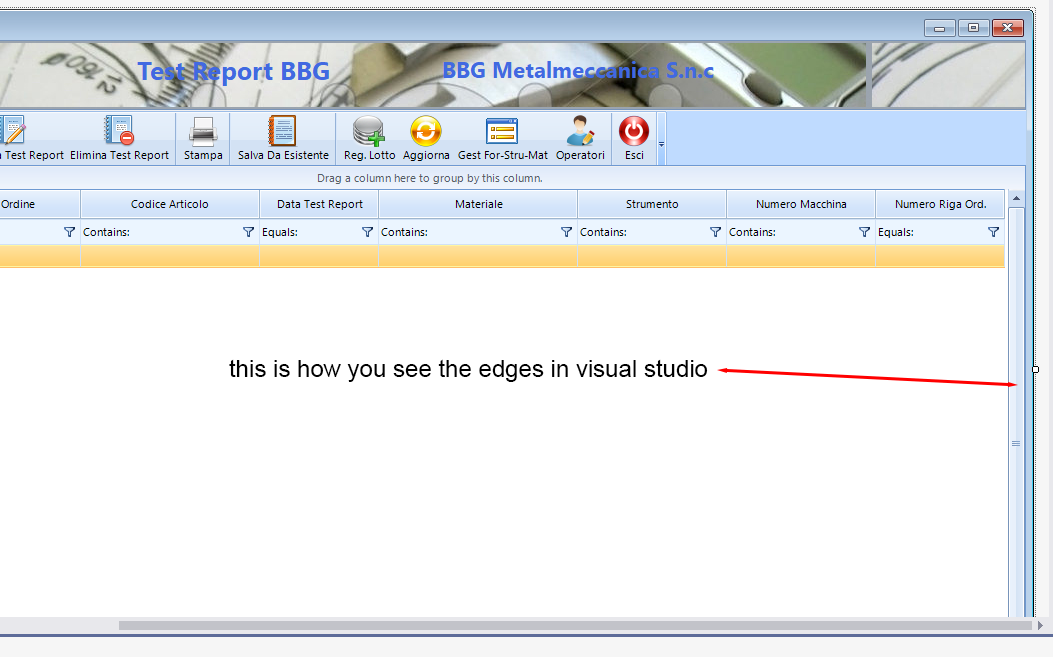Viewport: 1053px width, 657px height.
Task: Open filter funnel for Codice Articolo
Action: (x=248, y=232)
